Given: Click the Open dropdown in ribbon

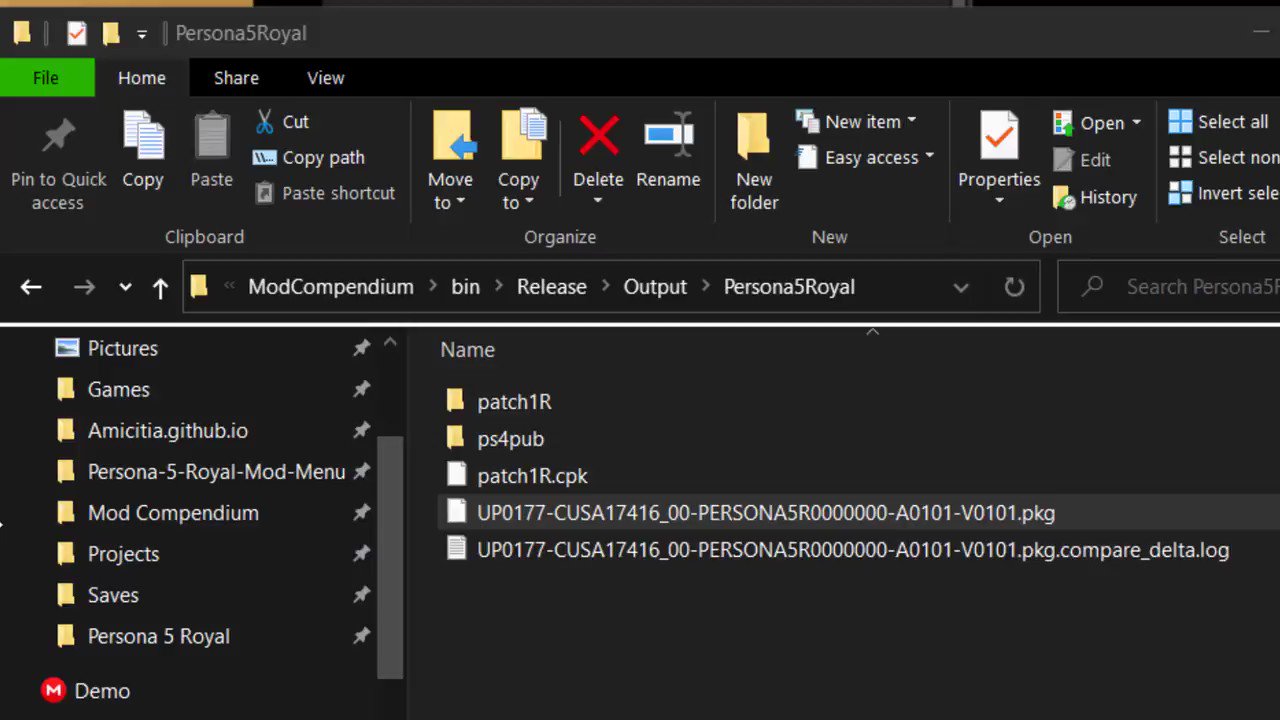Looking at the screenshot, I should click(x=1097, y=123).
